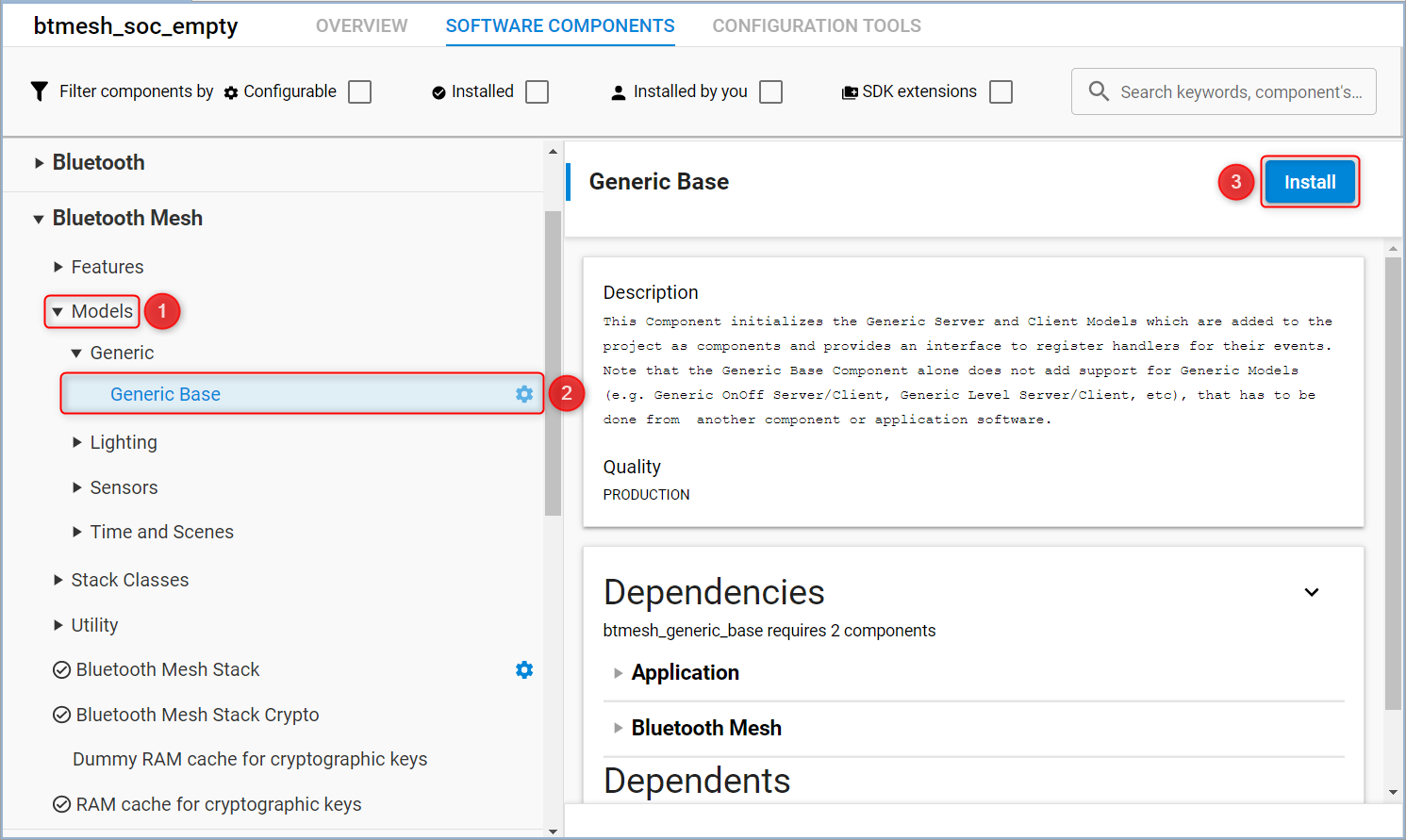Image resolution: width=1406 pixels, height=840 pixels.
Task: Switch to the Overview tab
Action: [x=361, y=25]
